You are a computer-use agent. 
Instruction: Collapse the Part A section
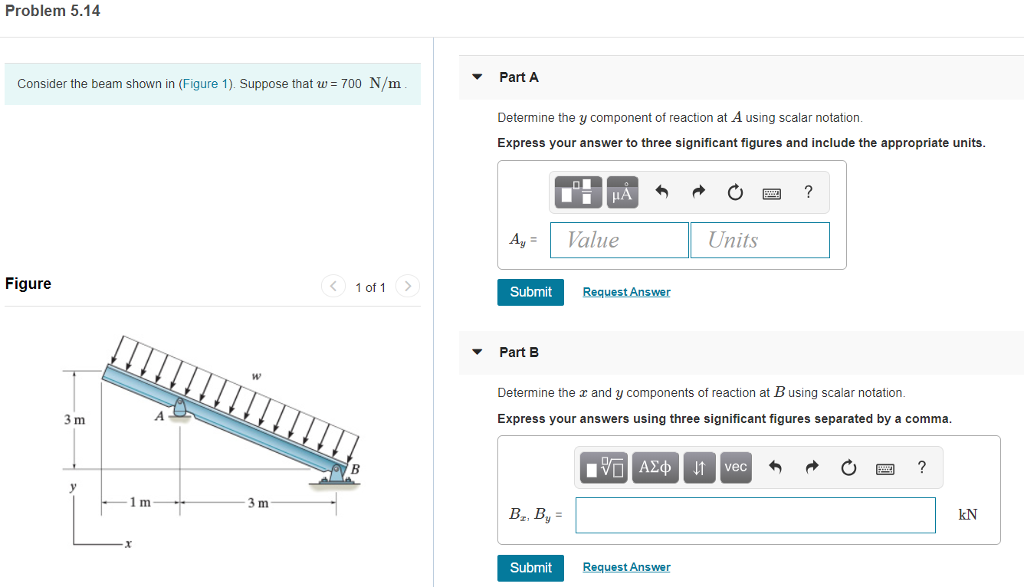click(477, 77)
